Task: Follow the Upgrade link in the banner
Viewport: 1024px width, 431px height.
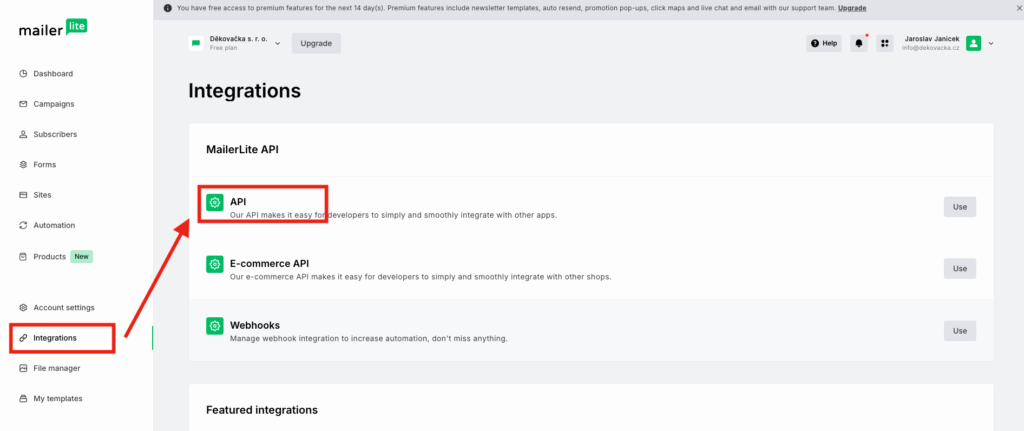Action: pos(852,8)
